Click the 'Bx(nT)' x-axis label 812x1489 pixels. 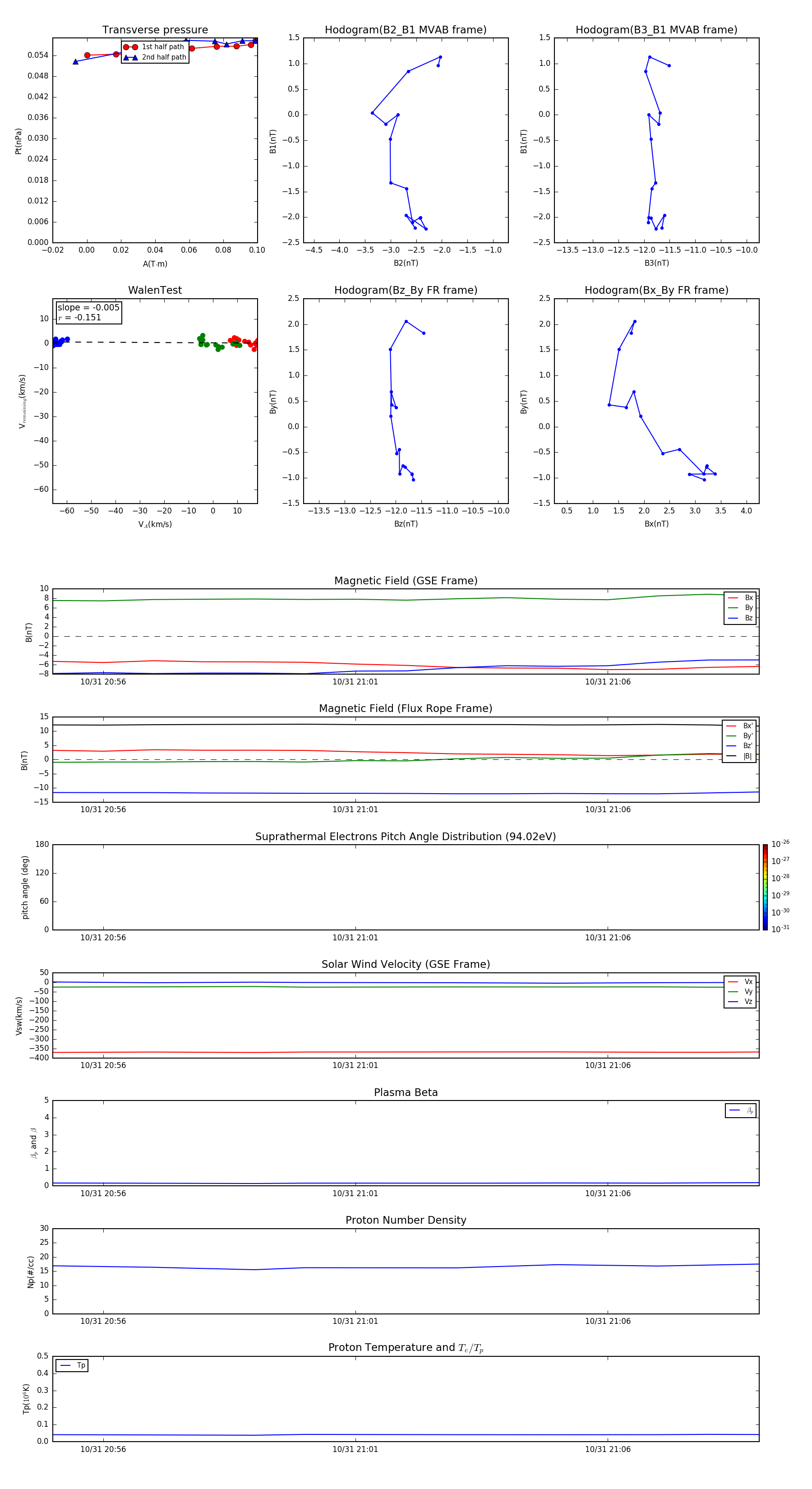tap(656, 524)
